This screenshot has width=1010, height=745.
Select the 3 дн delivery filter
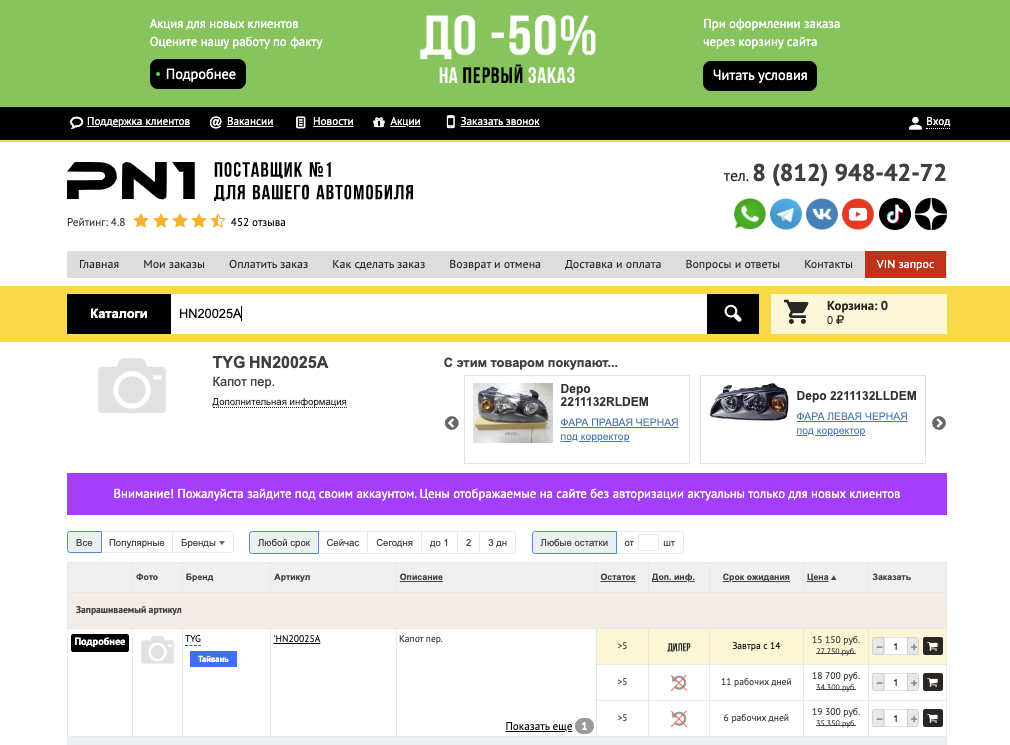click(x=497, y=543)
